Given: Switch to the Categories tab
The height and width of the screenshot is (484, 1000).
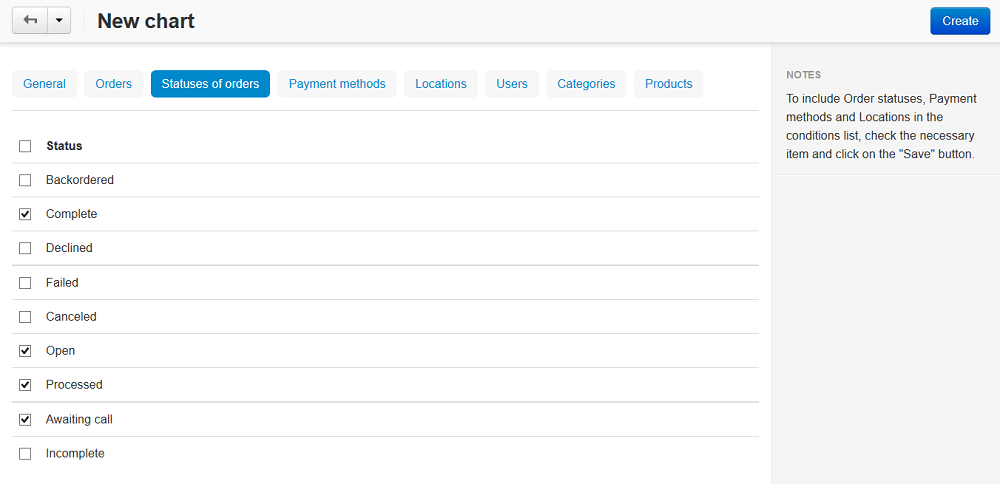Looking at the screenshot, I should (586, 84).
